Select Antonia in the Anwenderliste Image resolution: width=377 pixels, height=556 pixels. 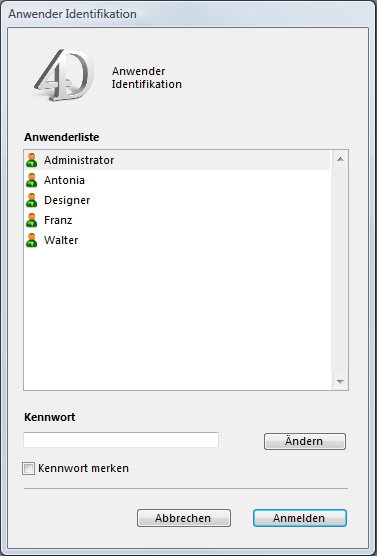177,180
